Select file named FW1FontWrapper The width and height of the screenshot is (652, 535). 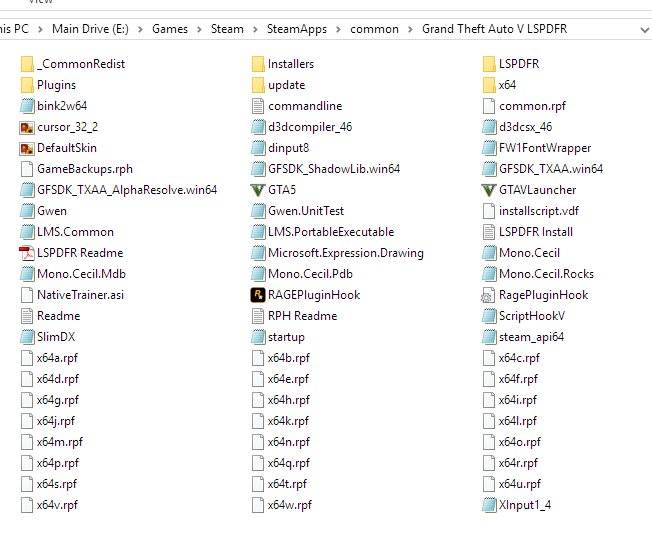pyautogui.click(x=545, y=148)
